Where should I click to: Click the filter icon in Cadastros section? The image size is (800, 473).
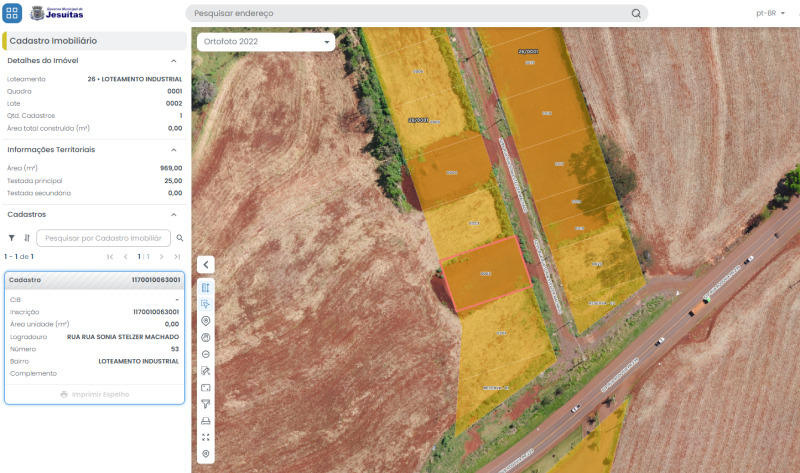click(x=11, y=238)
